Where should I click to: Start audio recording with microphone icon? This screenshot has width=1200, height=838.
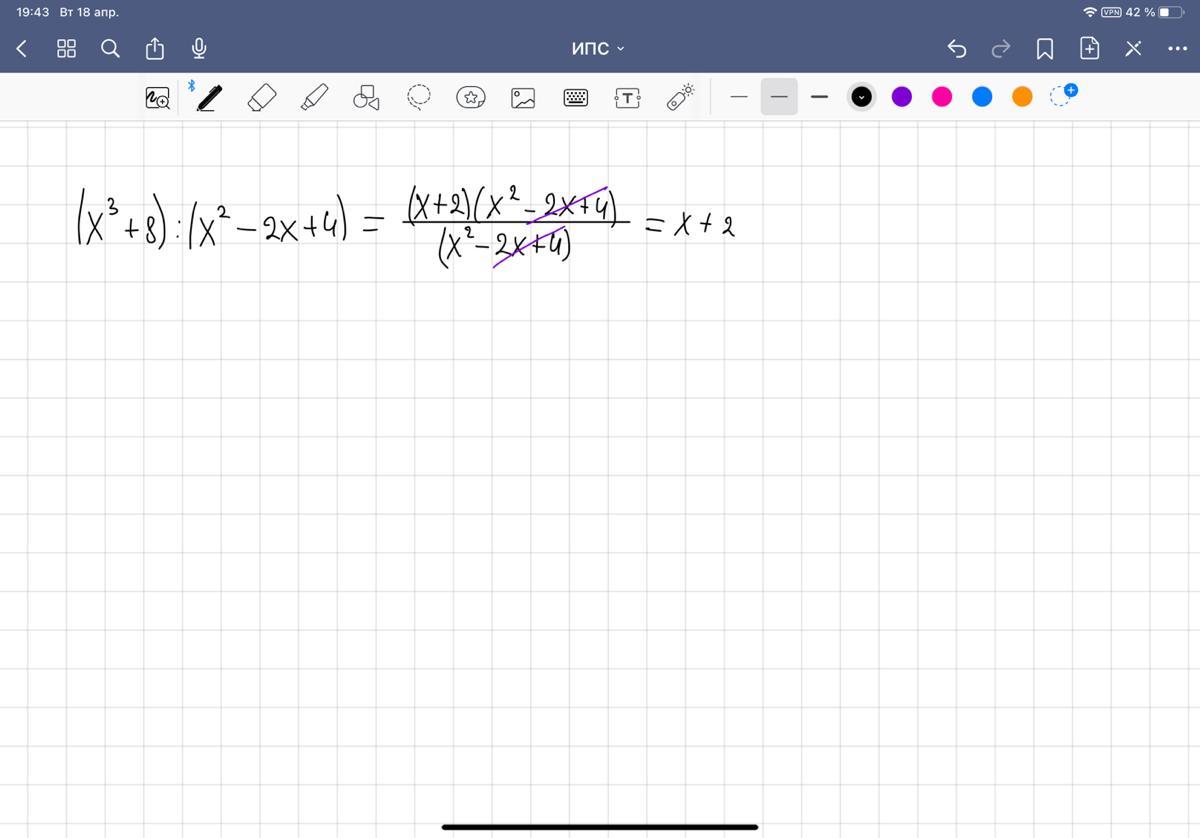click(x=199, y=48)
